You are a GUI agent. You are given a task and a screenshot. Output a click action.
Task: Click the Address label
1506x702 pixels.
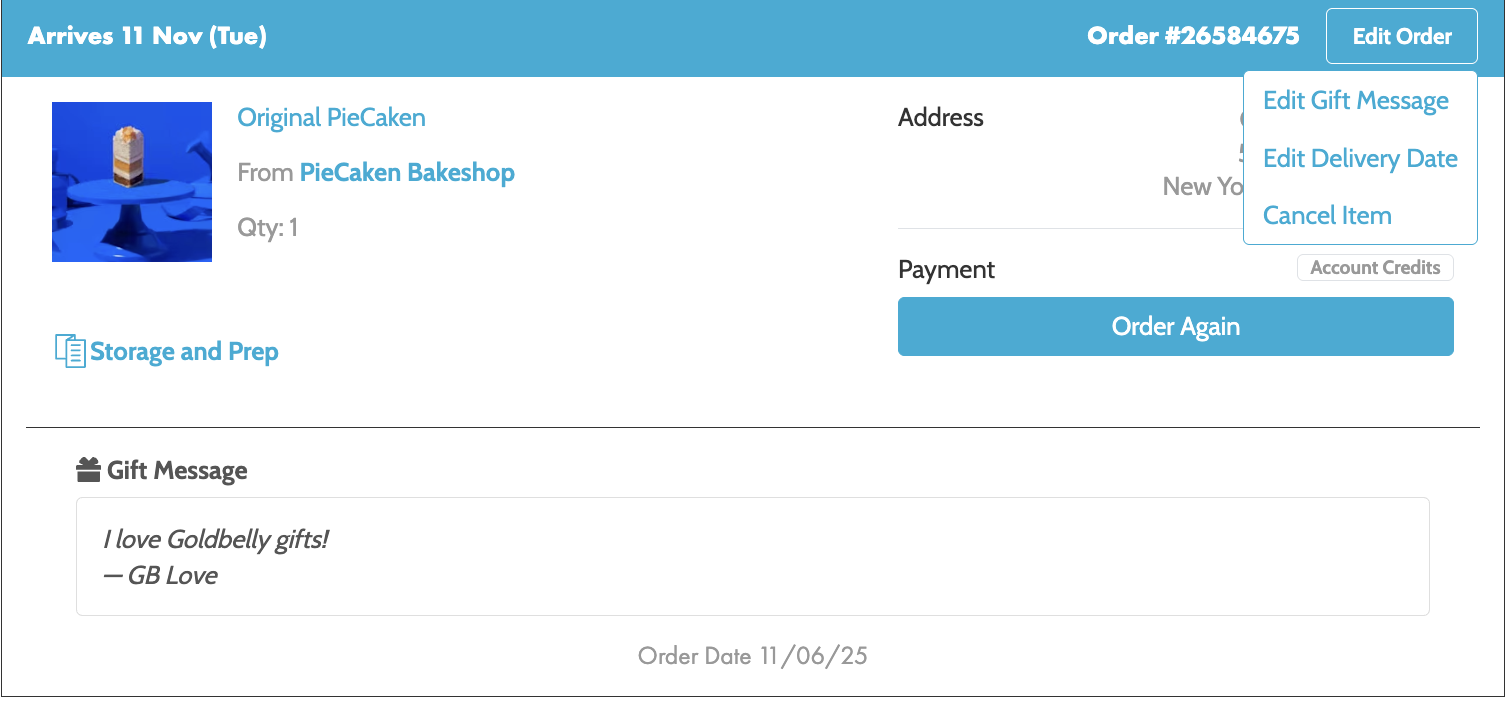(941, 118)
